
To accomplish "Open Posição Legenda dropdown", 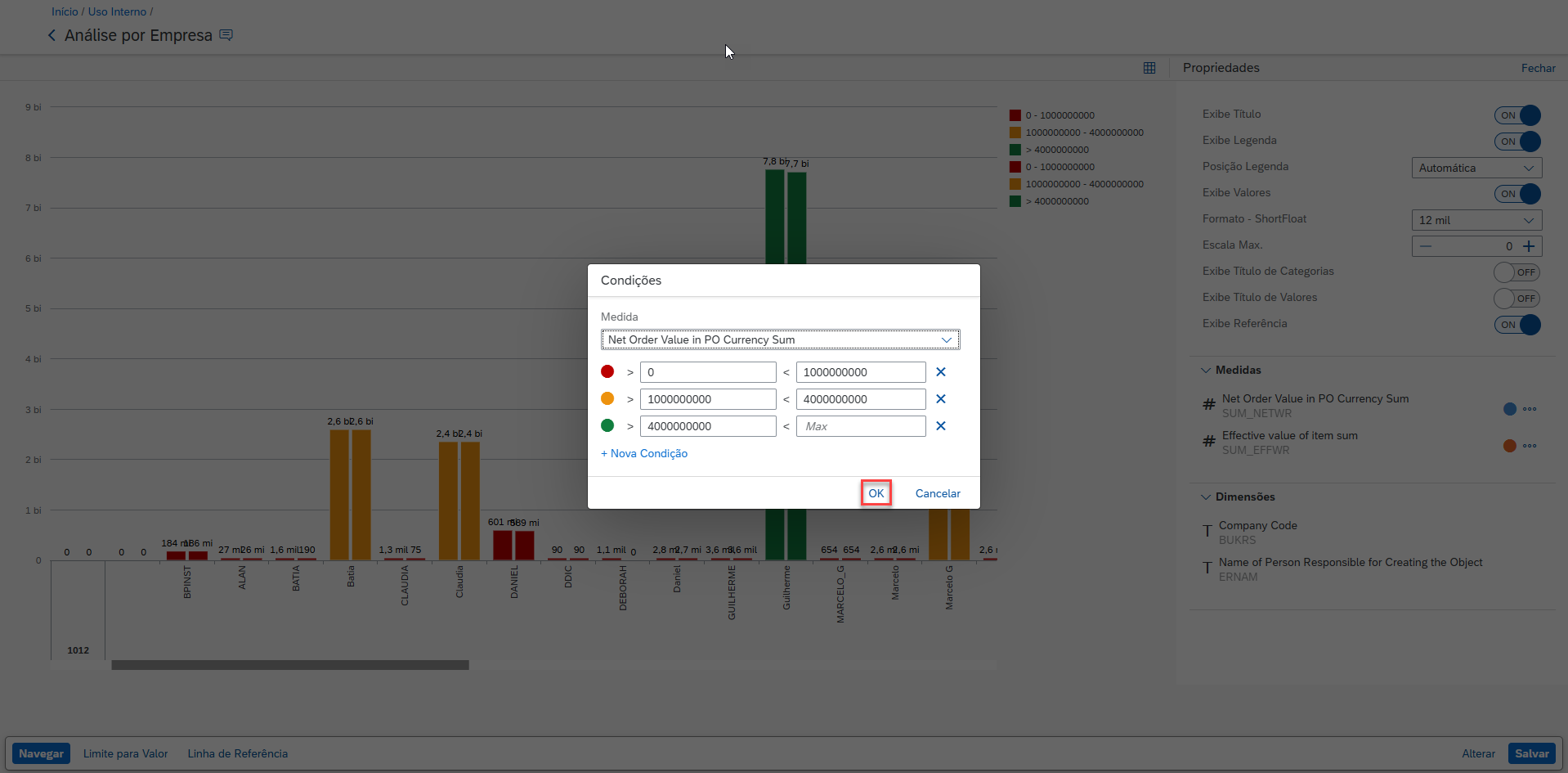I will coord(1476,168).
